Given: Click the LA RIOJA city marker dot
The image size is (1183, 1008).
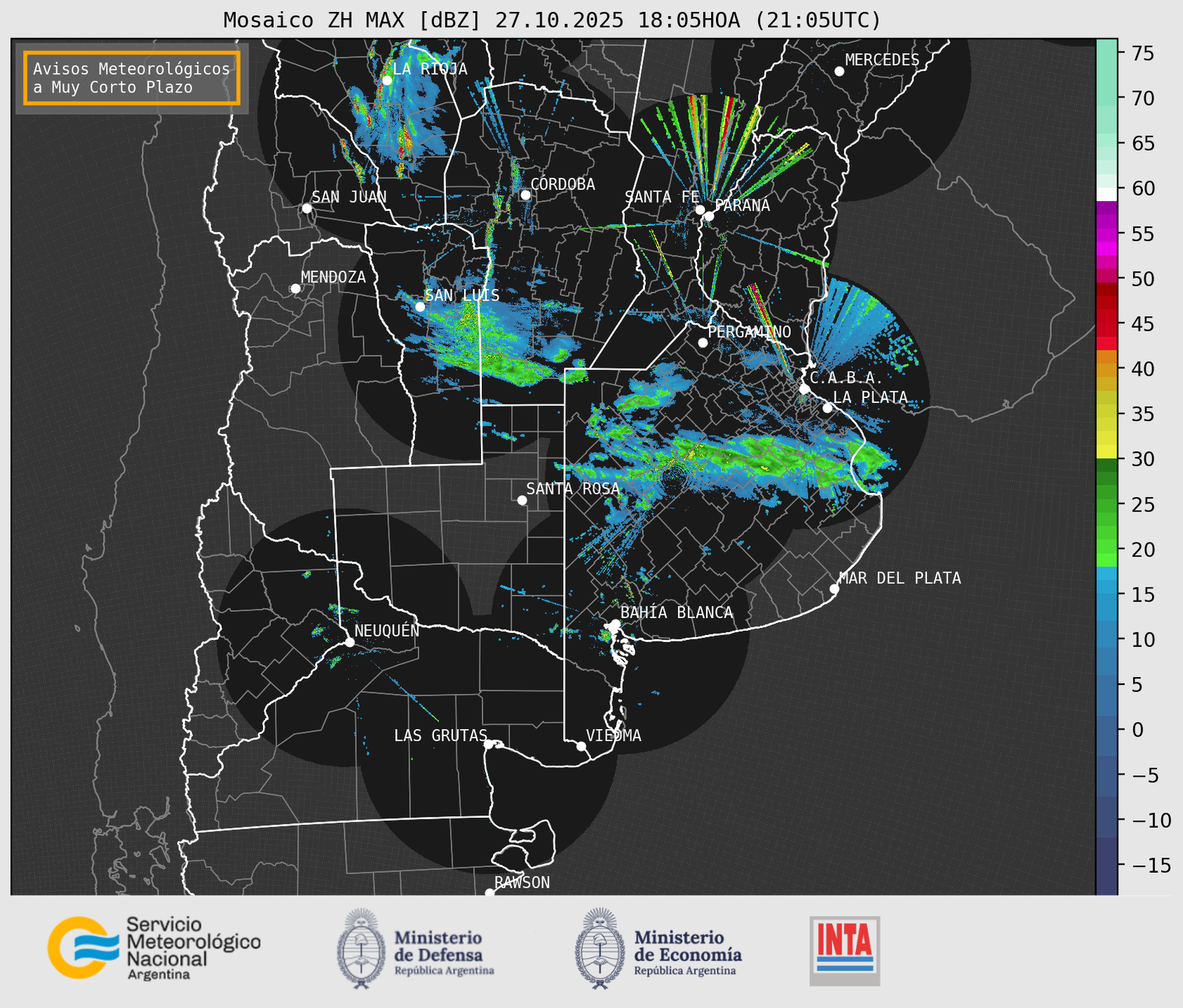Looking at the screenshot, I should pos(387,81).
